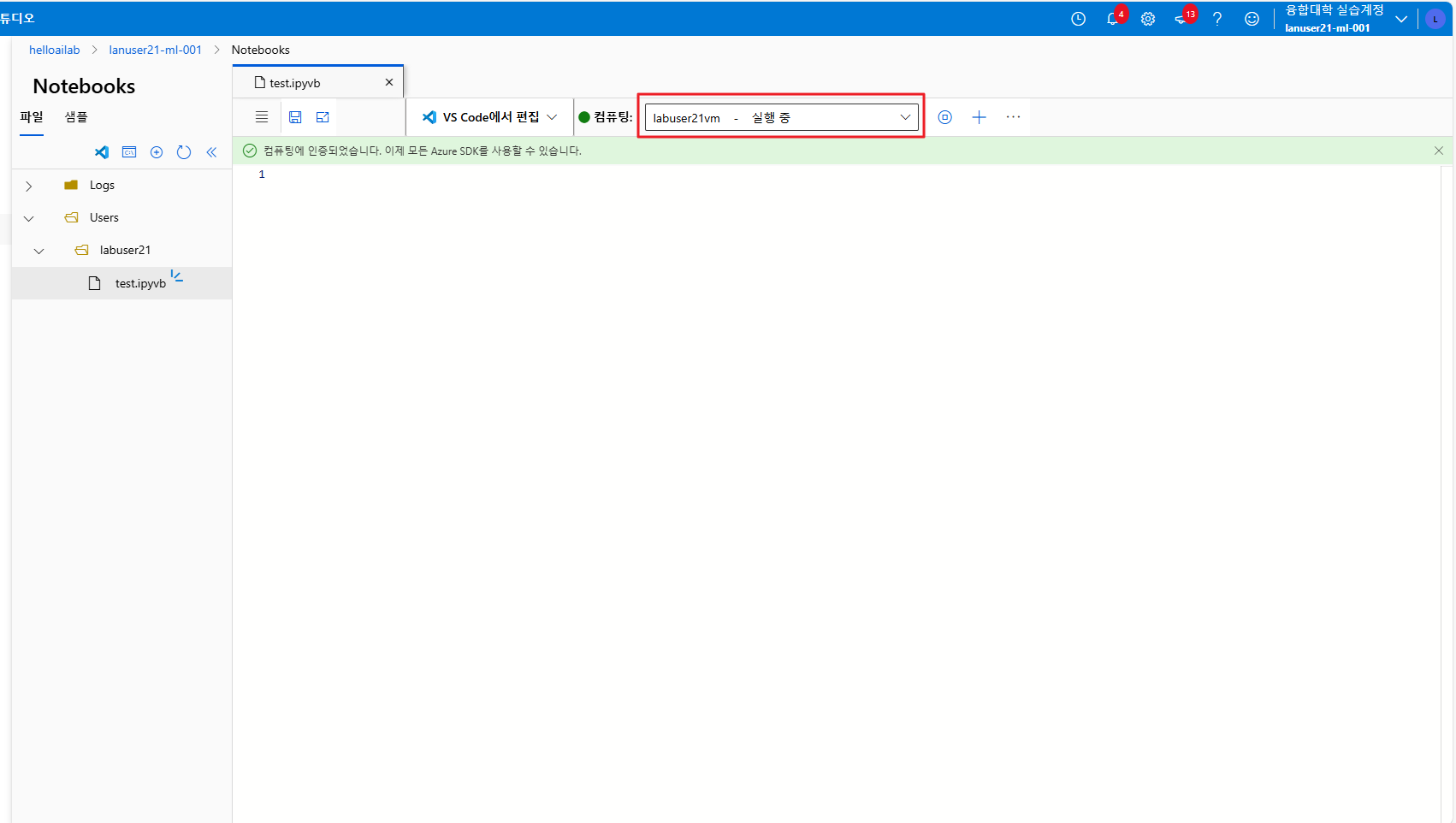Go to helloailab breadcrumb link
1456x823 pixels.
(54, 50)
